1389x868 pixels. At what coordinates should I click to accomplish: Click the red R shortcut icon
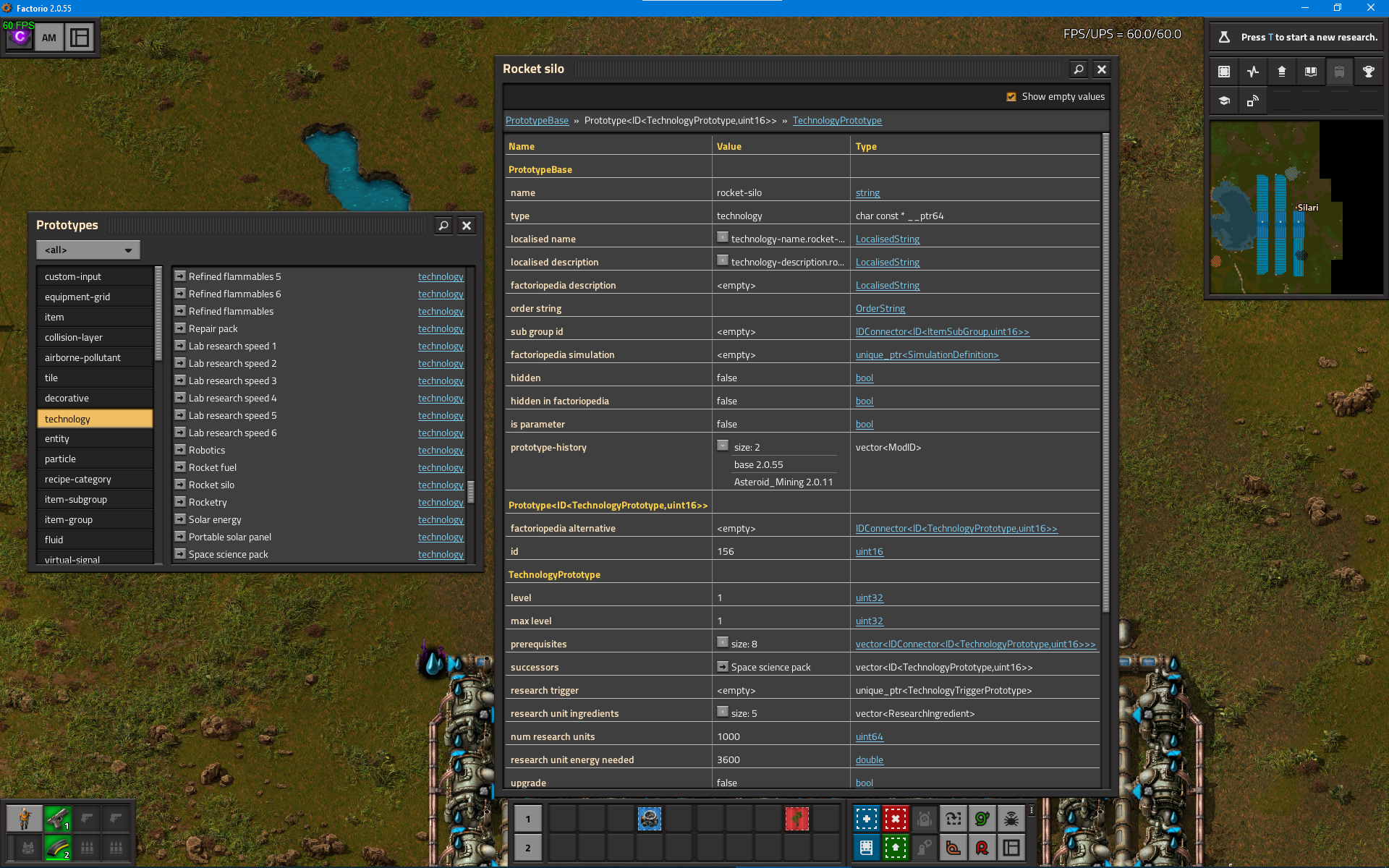tap(982, 848)
